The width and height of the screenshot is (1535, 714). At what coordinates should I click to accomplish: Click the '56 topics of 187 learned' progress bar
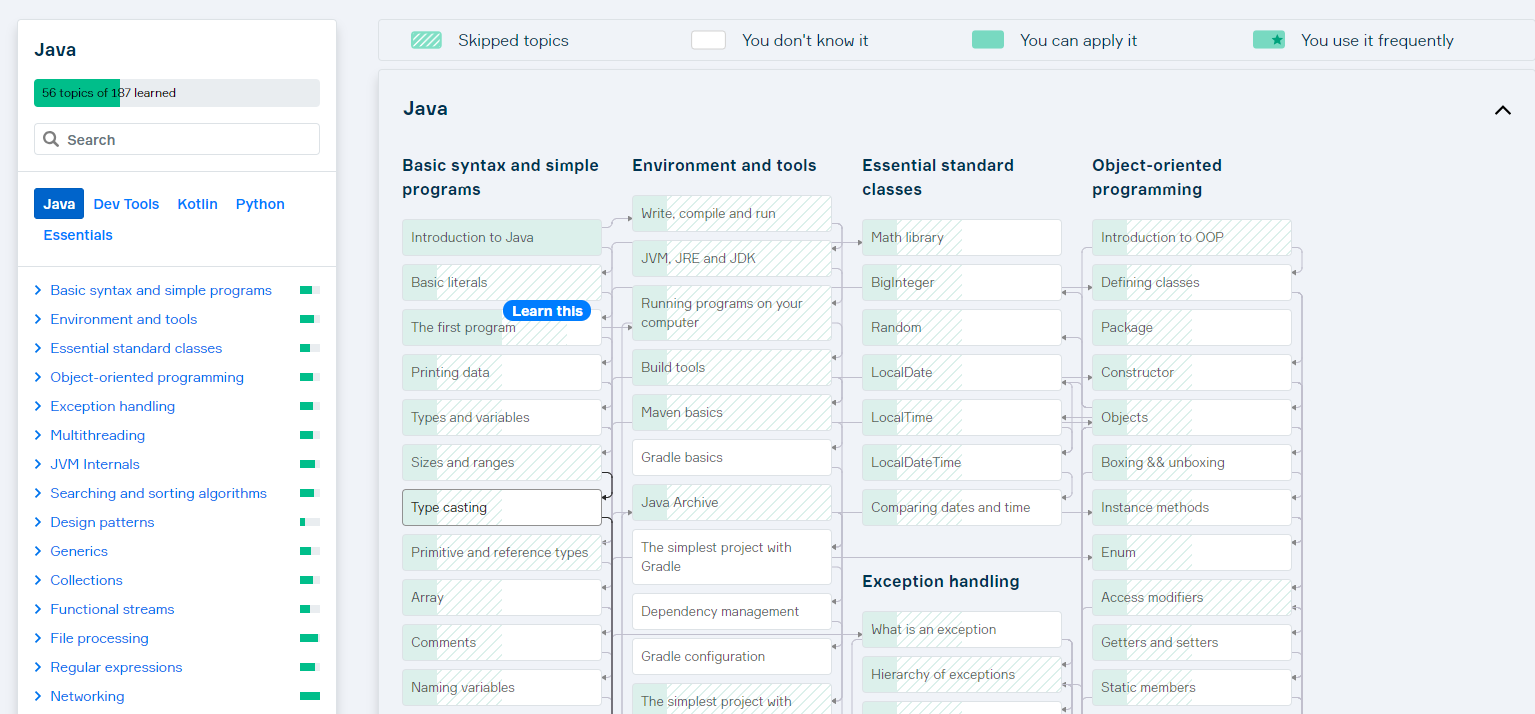[x=176, y=93]
